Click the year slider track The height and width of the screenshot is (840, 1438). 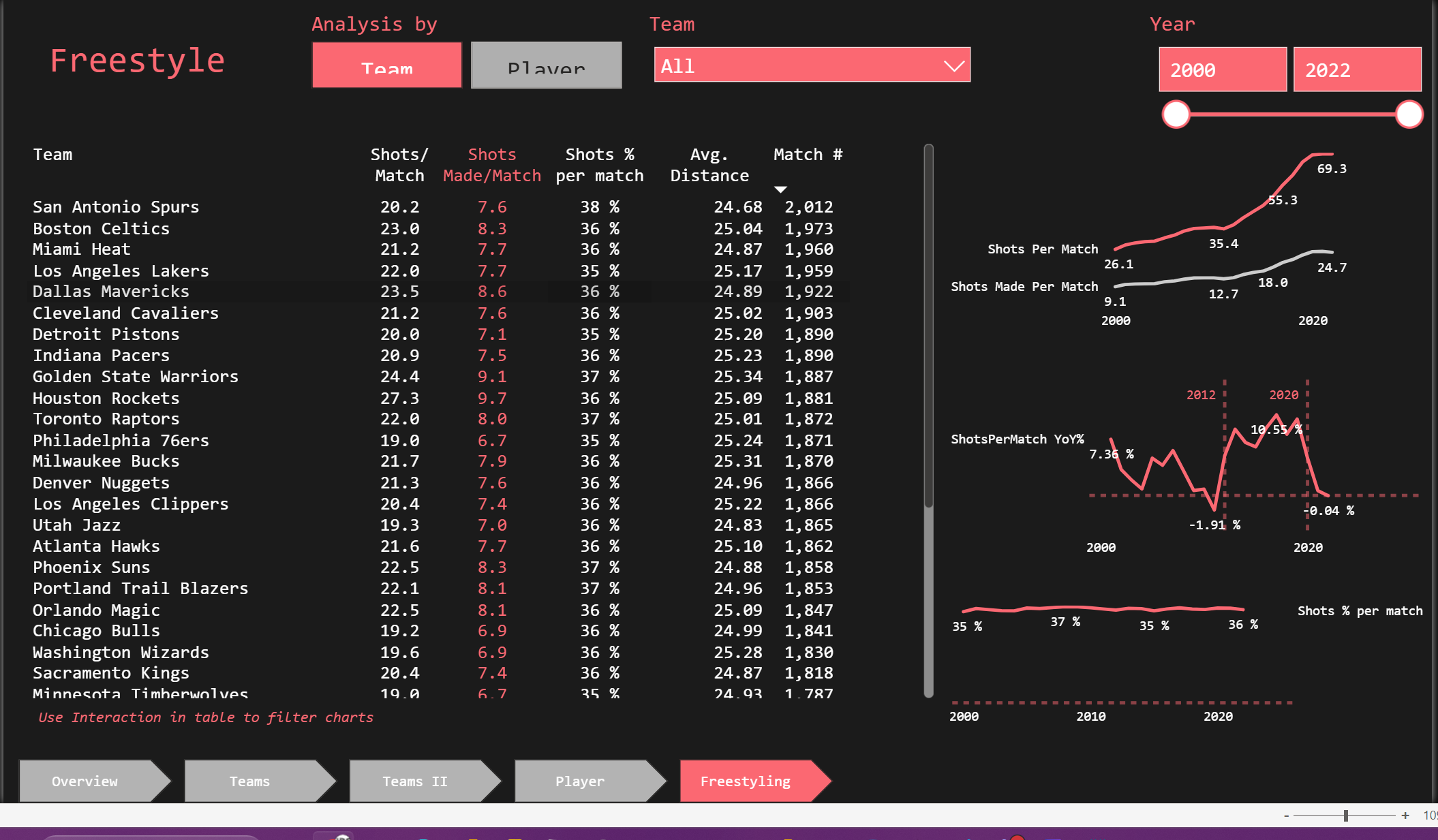pos(1292,114)
